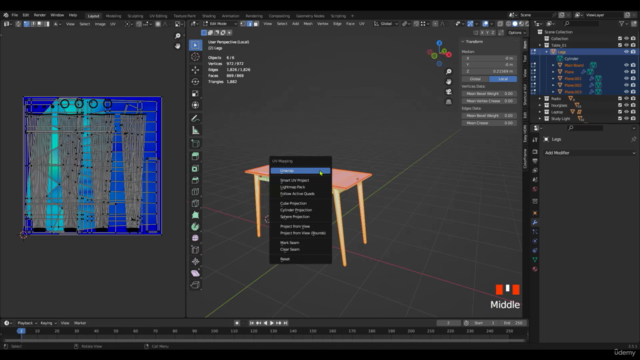Select the Select Box tool in 3D viewport
The width and height of the screenshot is (640, 360).
[196, 45]
